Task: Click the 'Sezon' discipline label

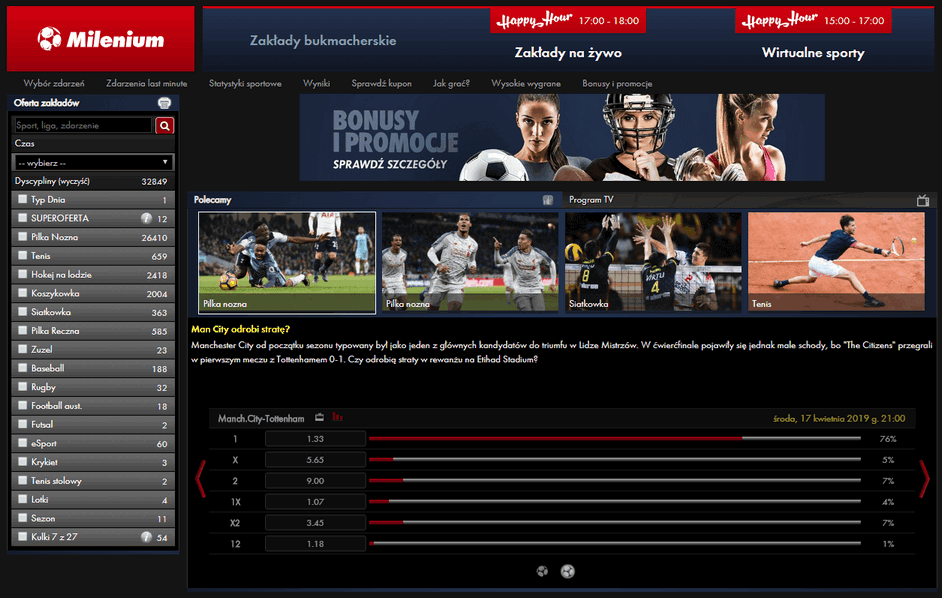Action: [x=43, y=518]
